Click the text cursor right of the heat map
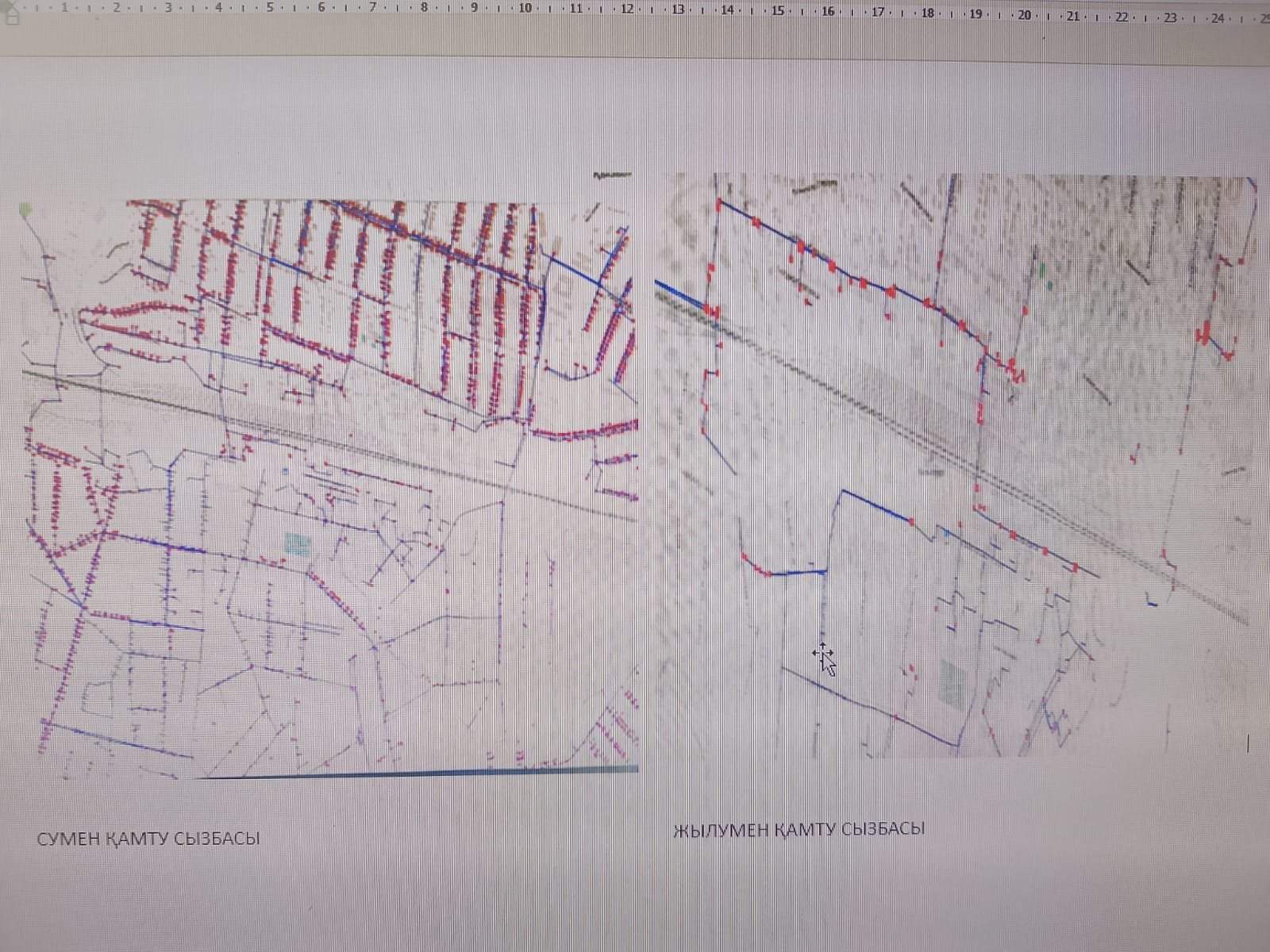This screenshot has width=1270, height=952. pyautogui.click(x=1248, y=743)
